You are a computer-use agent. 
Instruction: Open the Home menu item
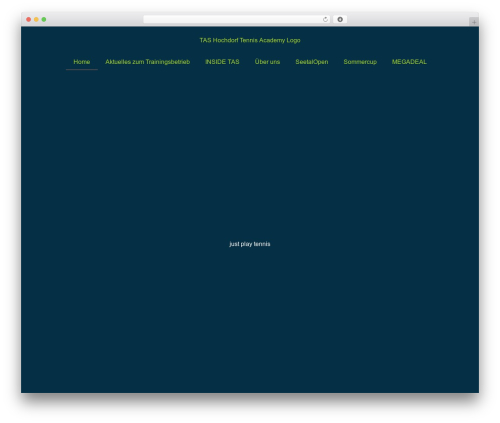click(x=82, y=62)
